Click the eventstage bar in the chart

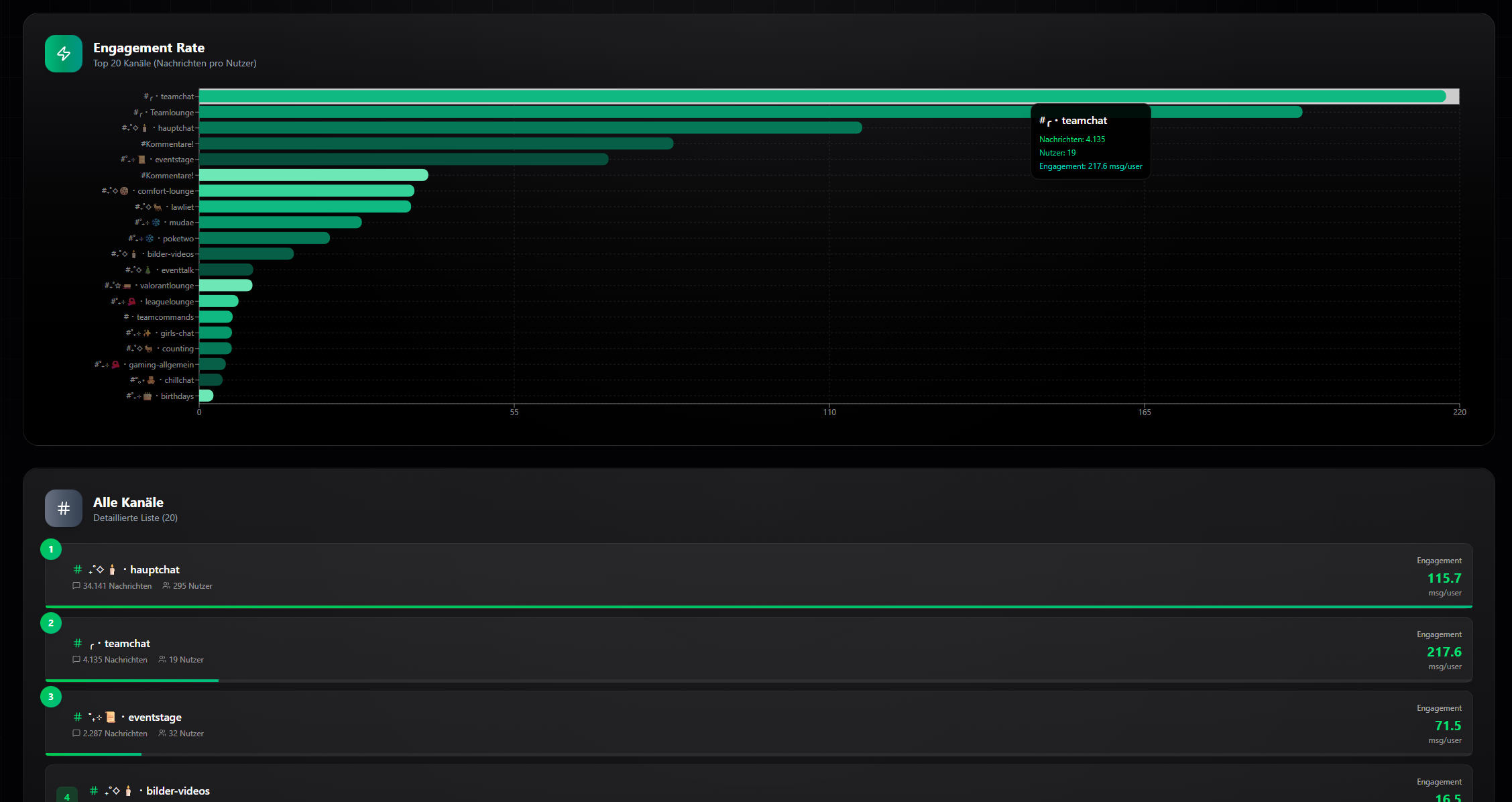(403, 160)
